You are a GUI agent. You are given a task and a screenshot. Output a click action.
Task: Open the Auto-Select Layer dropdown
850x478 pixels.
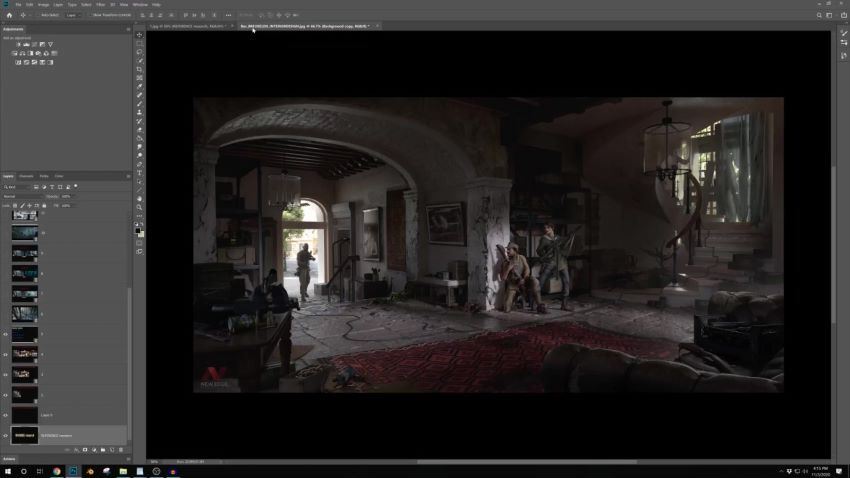[x=72, y=15]
